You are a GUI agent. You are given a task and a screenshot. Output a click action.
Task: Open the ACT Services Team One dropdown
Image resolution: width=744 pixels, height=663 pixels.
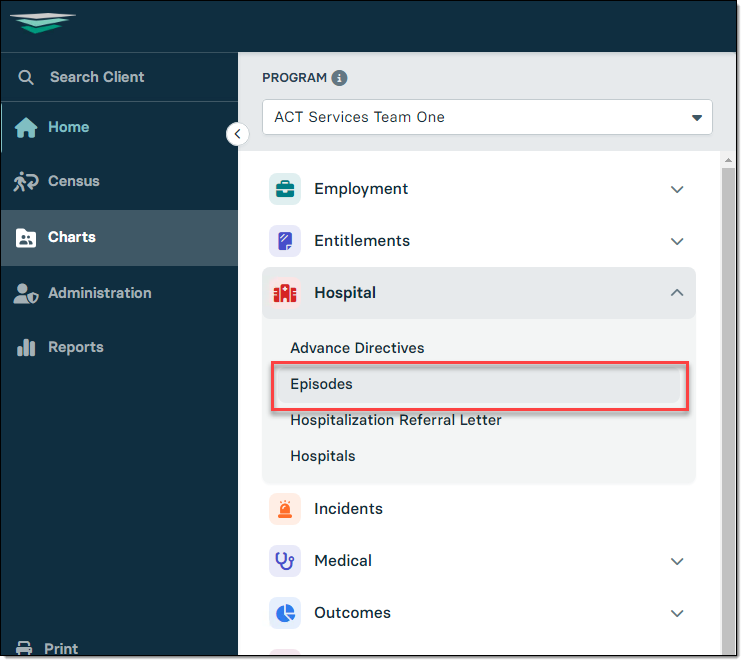coord(488,117)
